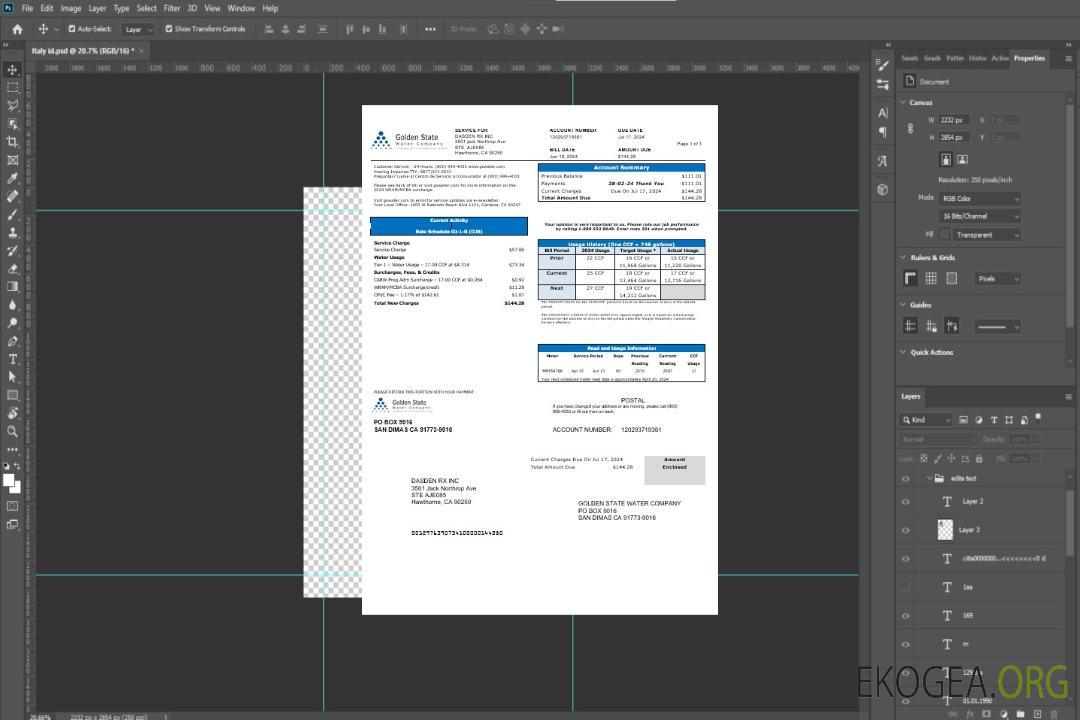Screen dimensions: 1080x720
Task: Select the Path Selection arrow tool
Action: [12, 377]
